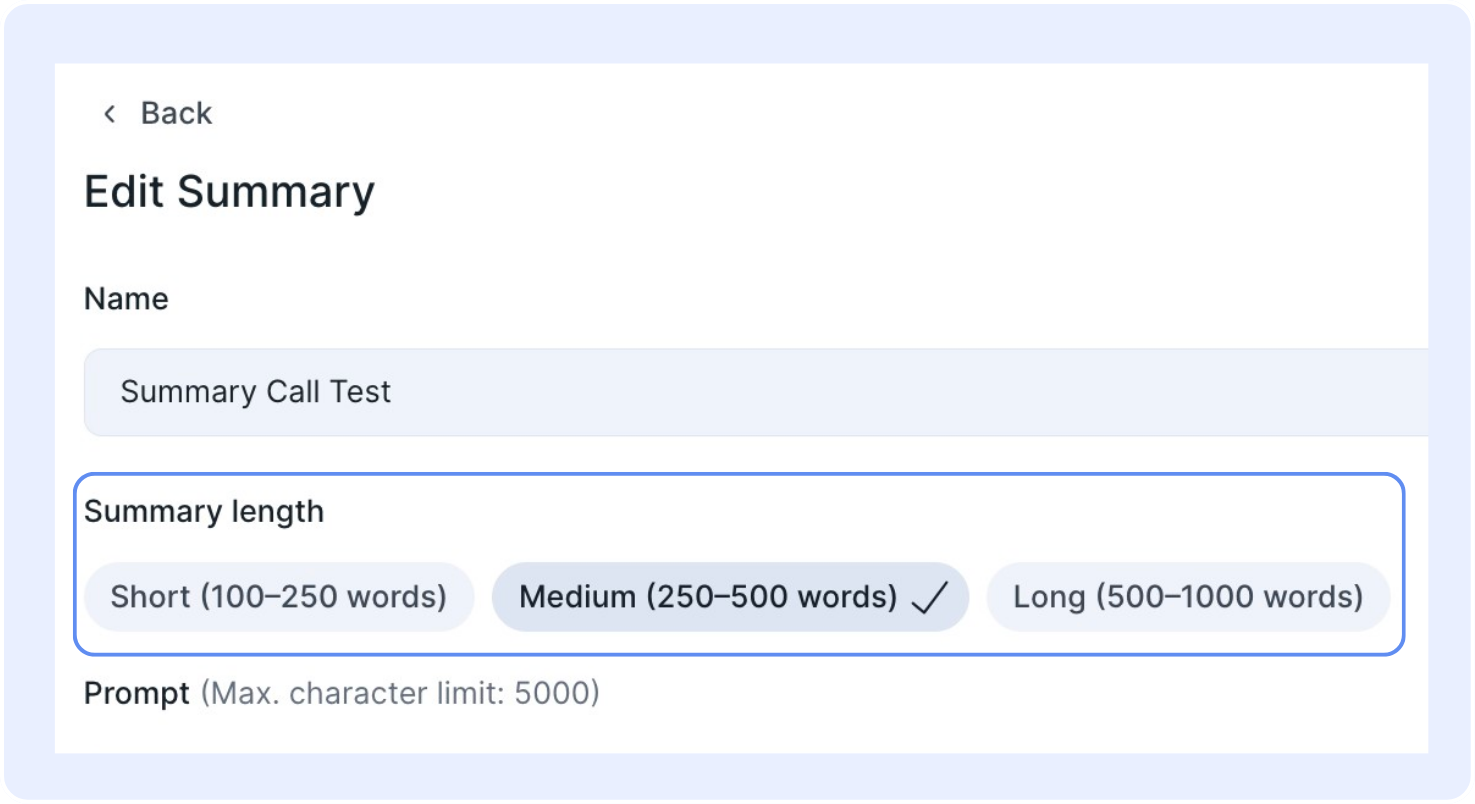Click the word 'Call' in the name field
Image resolution: width=1475 pixels, height=804 pixels.
[293, 392]
